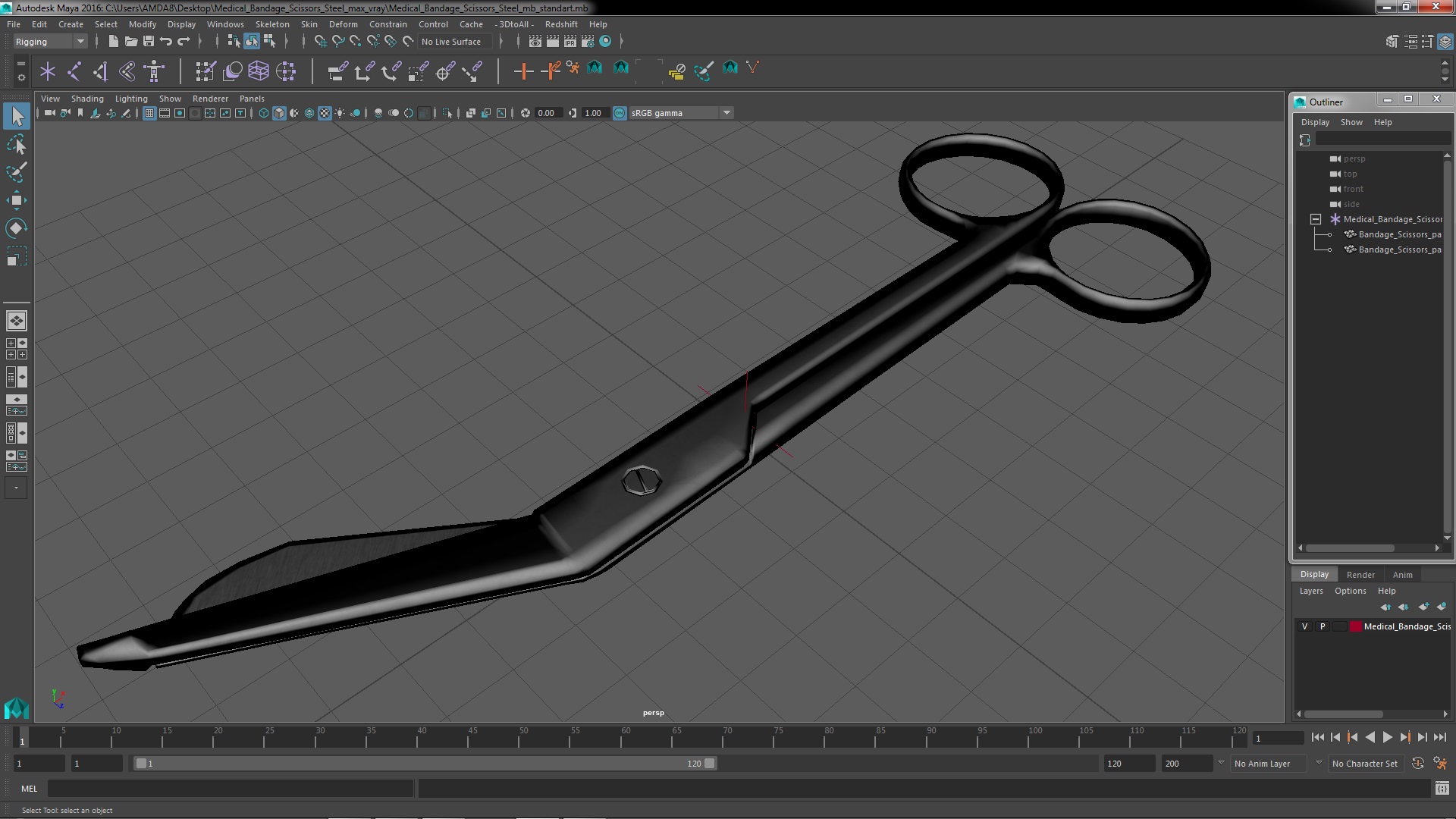
Task: Click the HumanIK skeleton shelf icon
Action: point(154,71)
